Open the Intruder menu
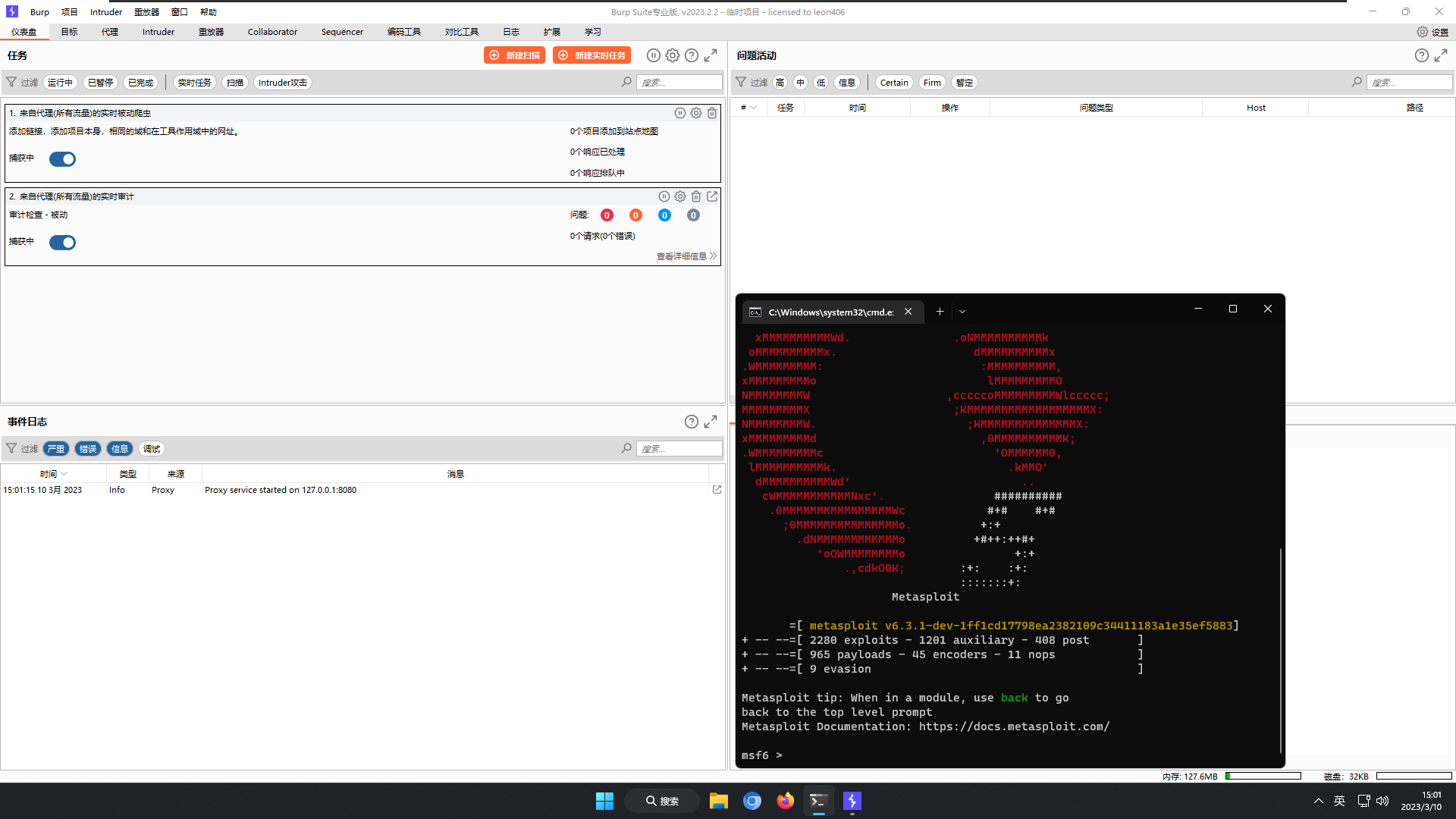1456x819 pixels. pyautogui.click(x=105, y=11)
